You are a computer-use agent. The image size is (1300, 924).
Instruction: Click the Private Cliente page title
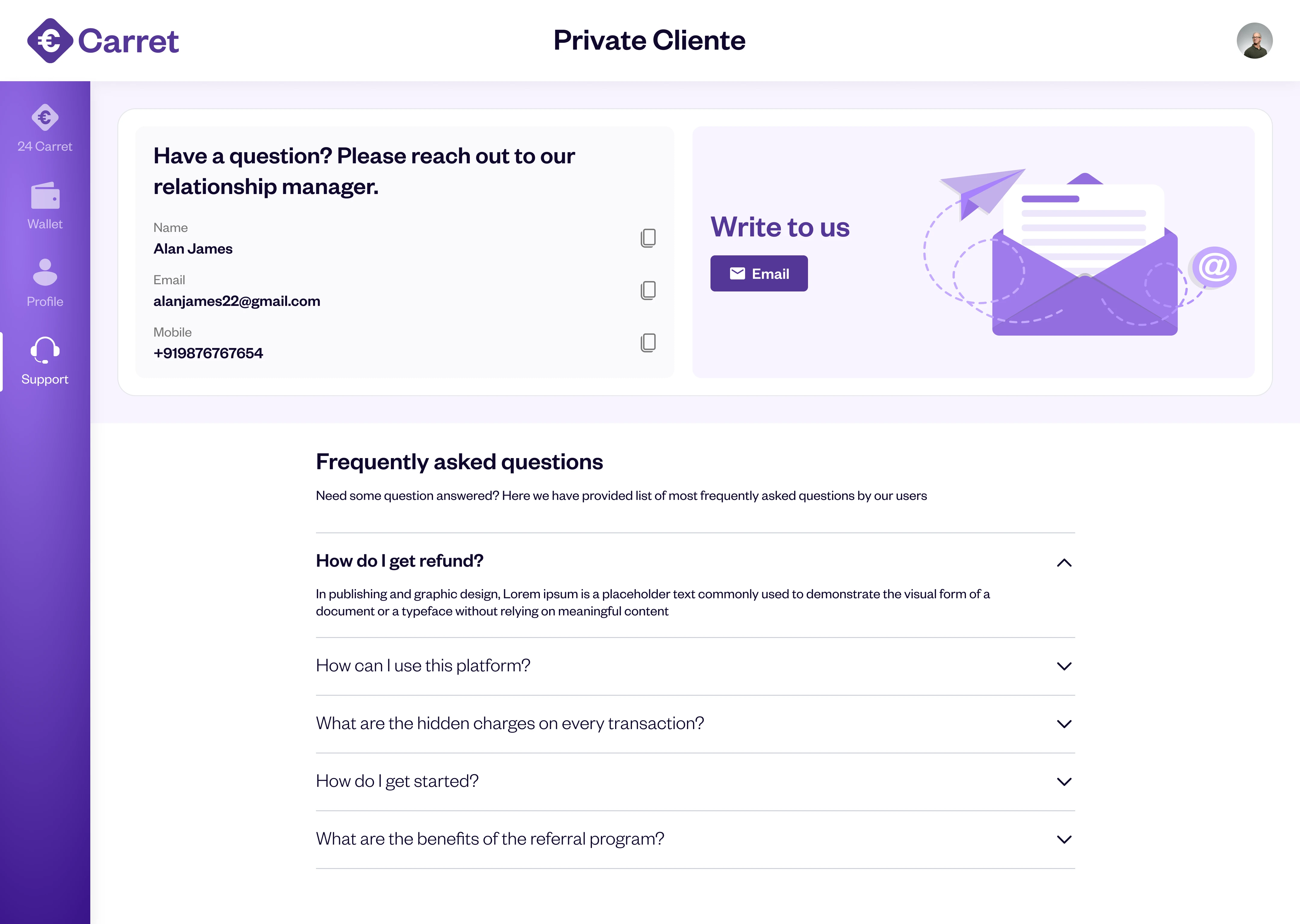click(649, 40)
